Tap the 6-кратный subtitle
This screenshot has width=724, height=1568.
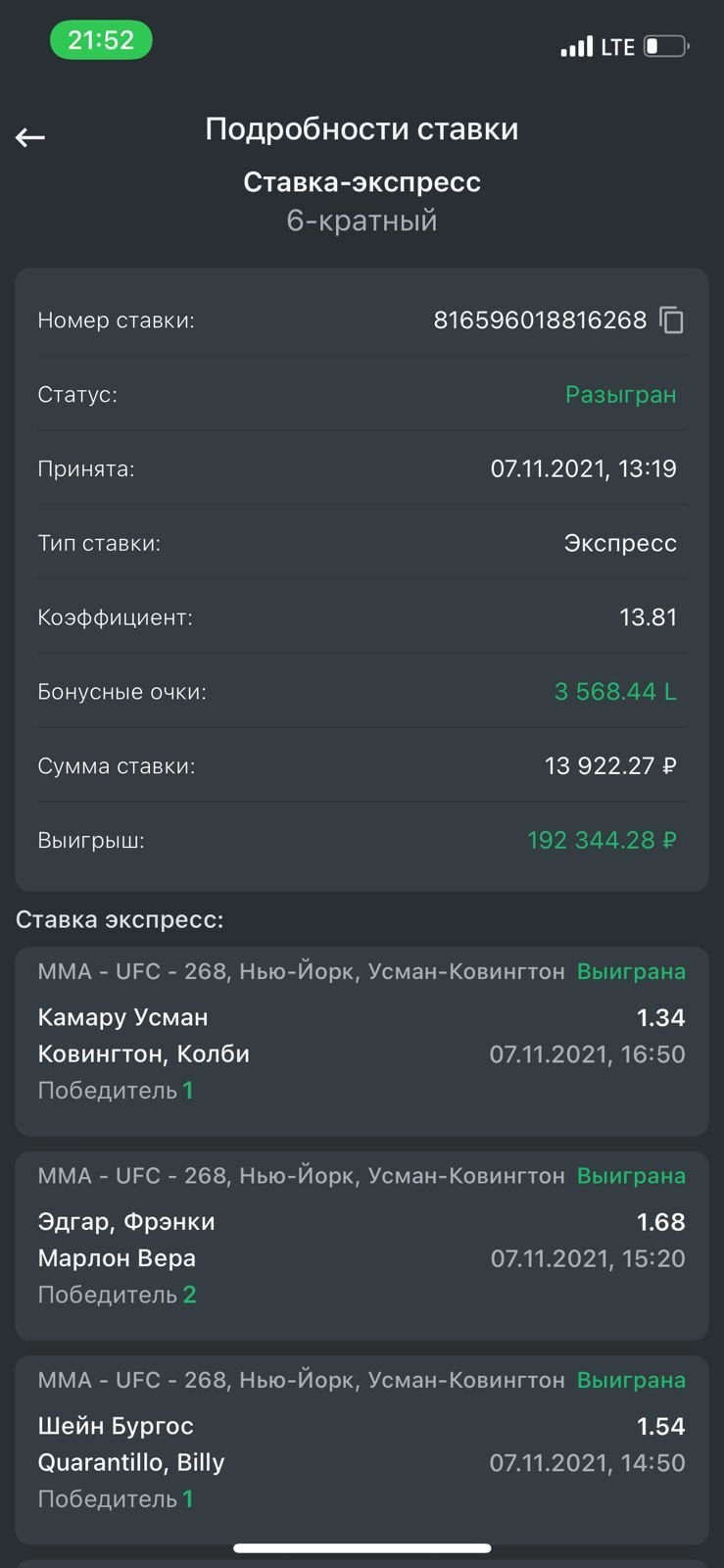(362, 220)
